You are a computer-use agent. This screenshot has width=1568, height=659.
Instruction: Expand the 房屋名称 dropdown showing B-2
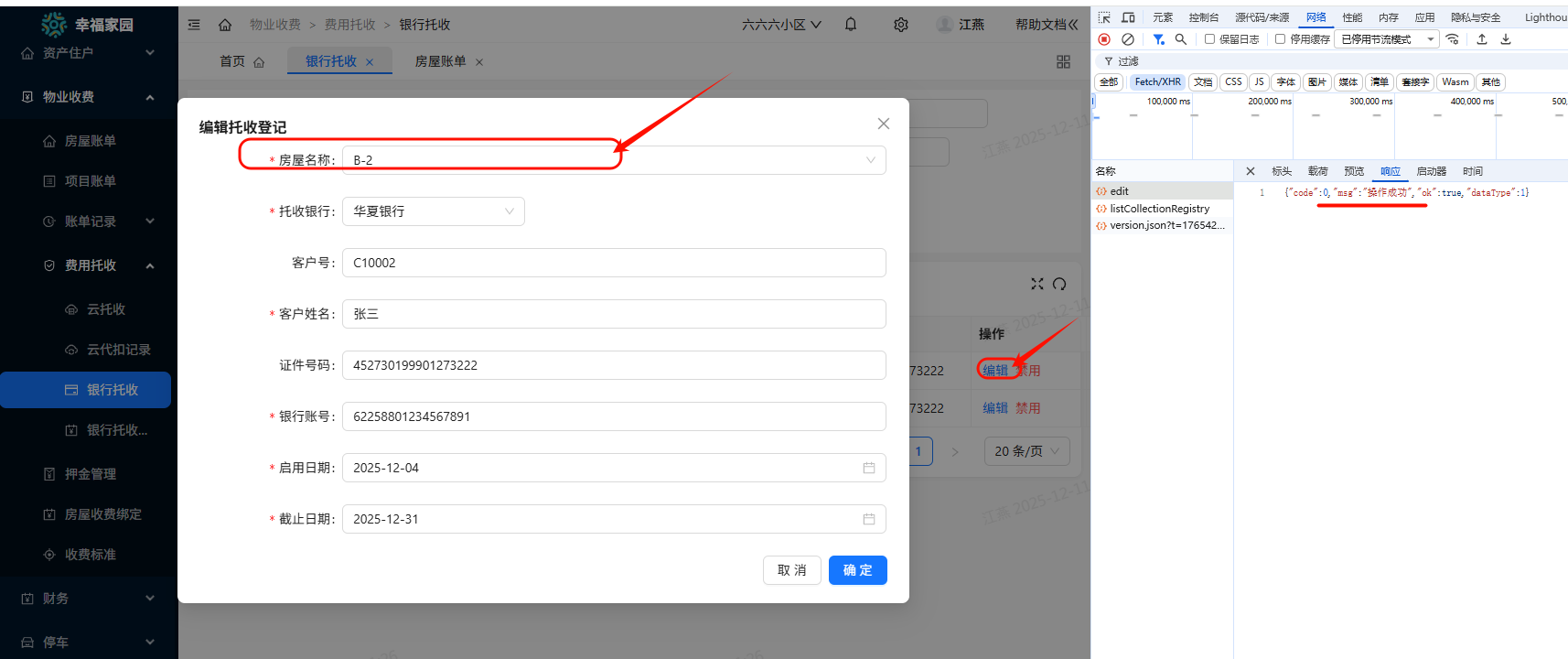[613, 160]
